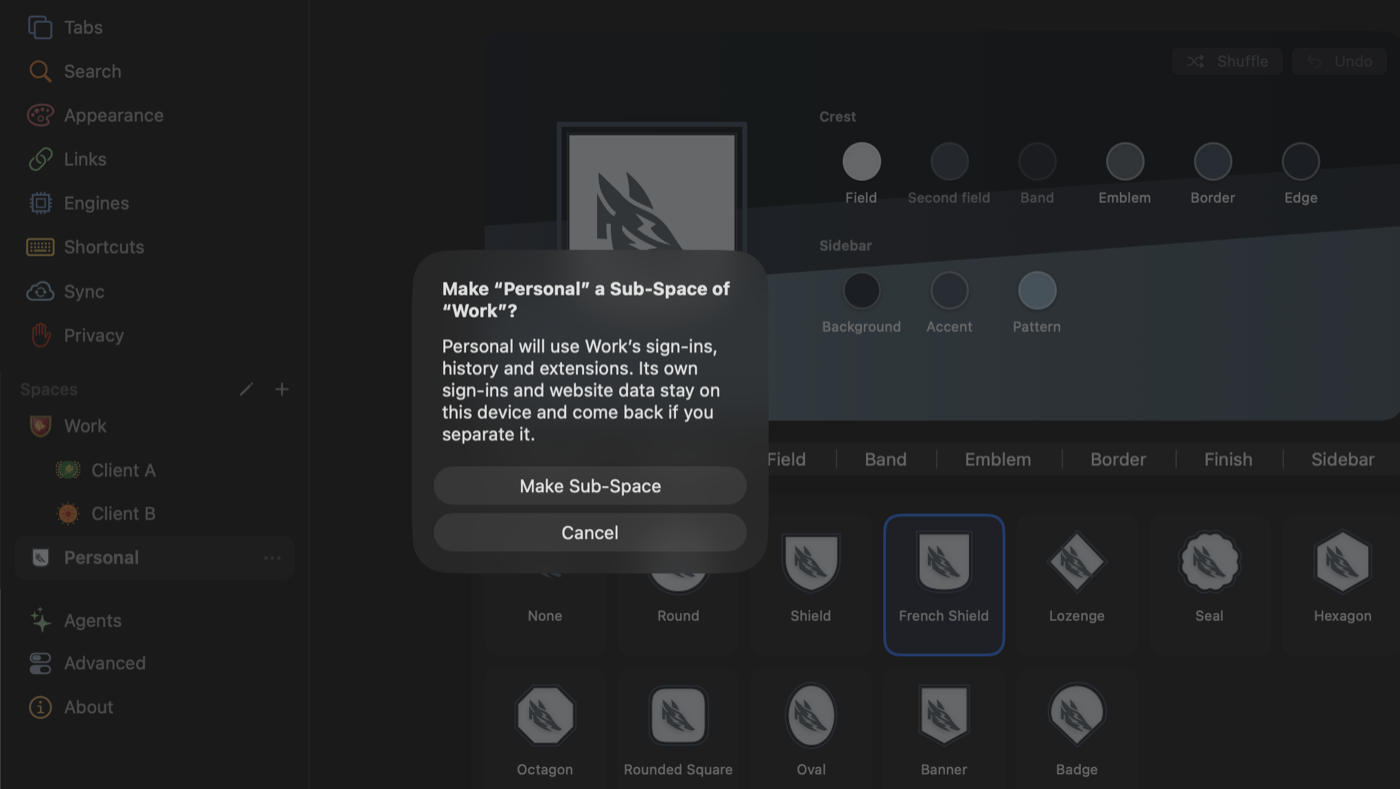Switch to the Border tab
The image size is (1400, 789).
click(x=1118, y=459)
